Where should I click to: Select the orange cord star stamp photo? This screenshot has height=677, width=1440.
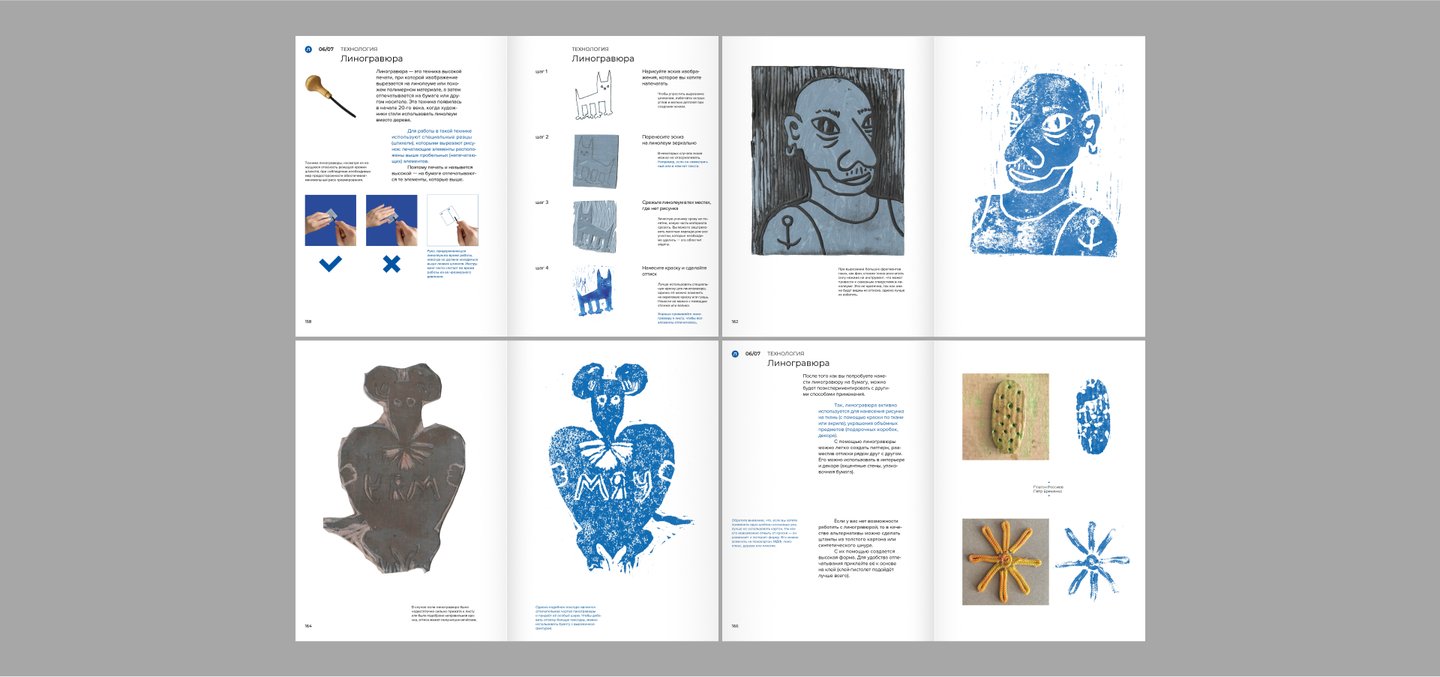(x=1005, y=561)
